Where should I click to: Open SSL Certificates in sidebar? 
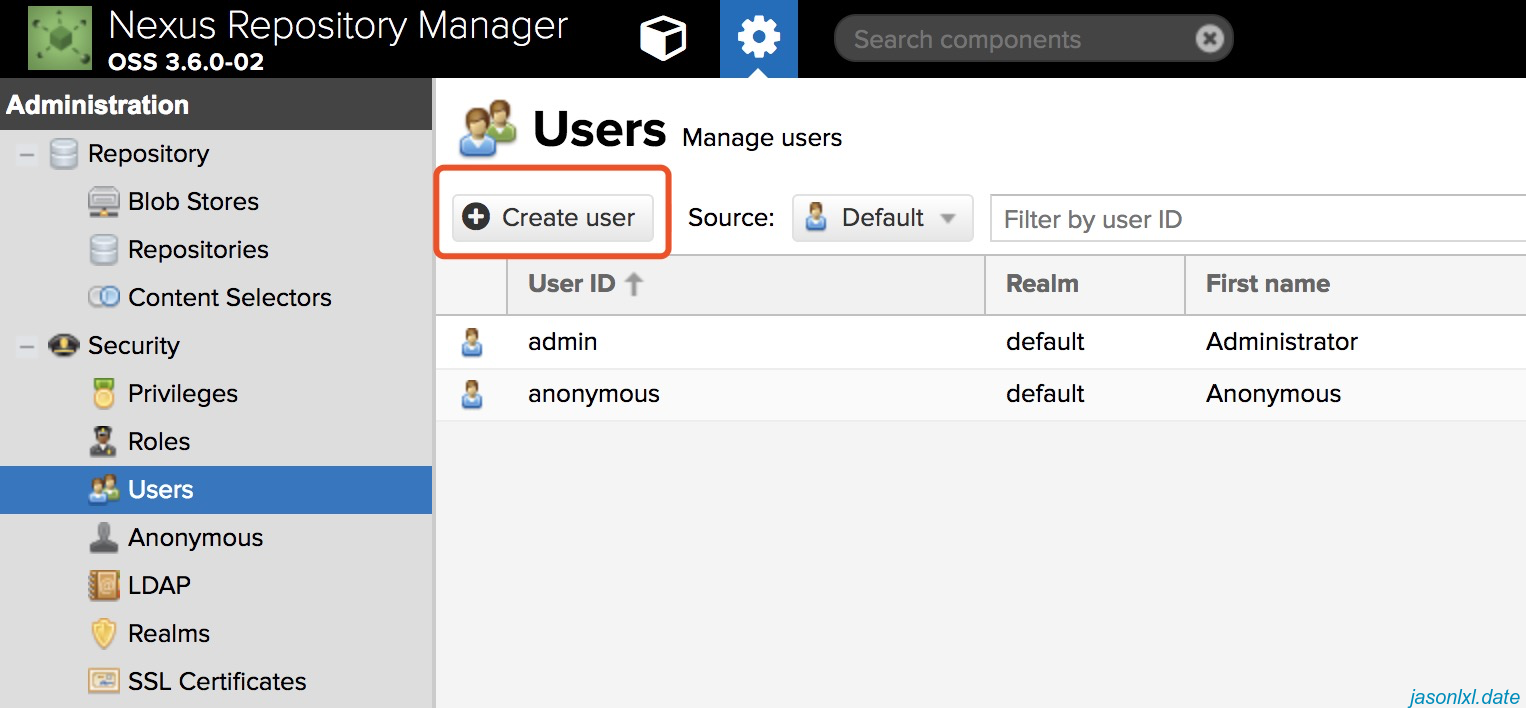point(216,682)
